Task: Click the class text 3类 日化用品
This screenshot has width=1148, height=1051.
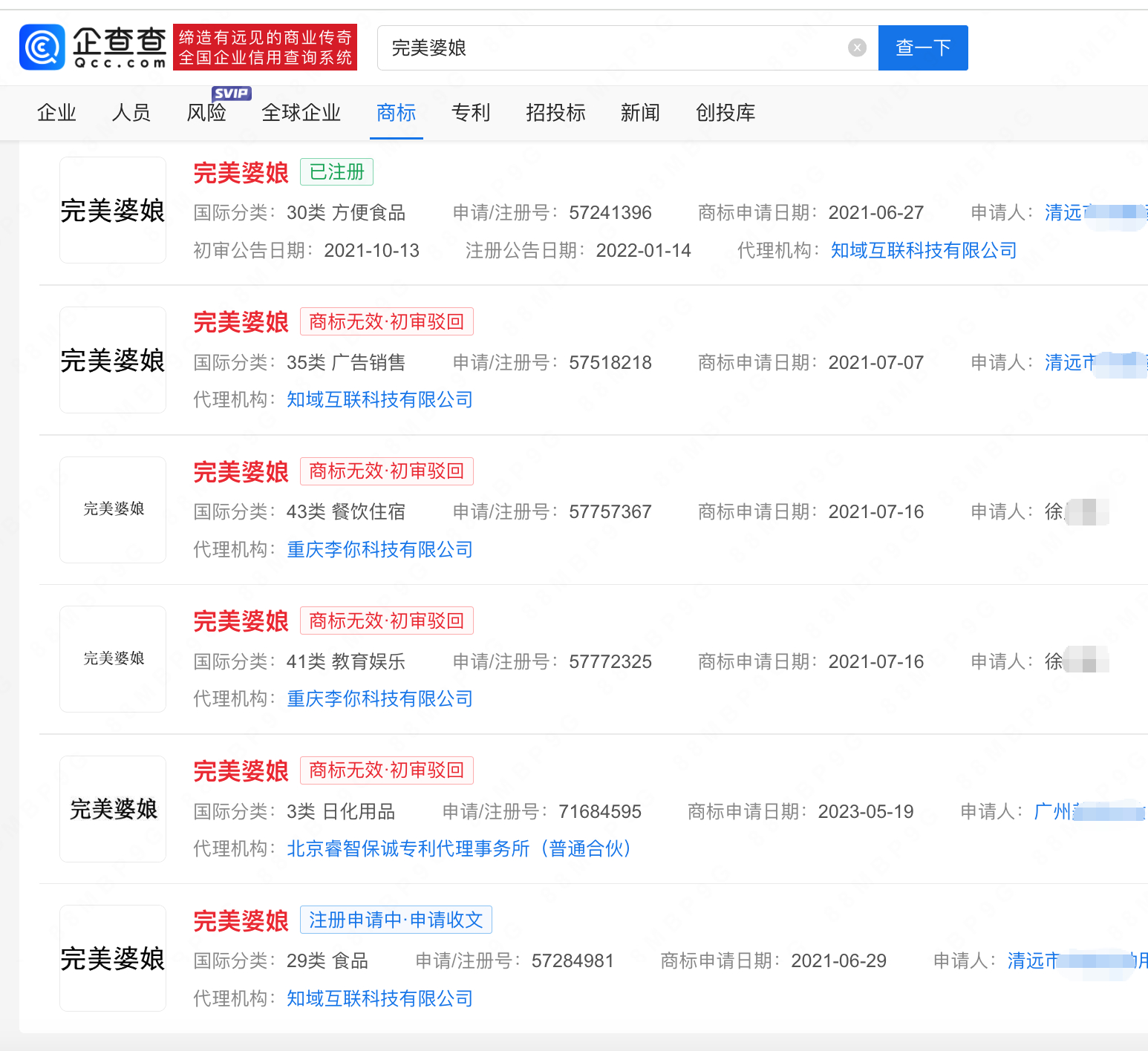Action: click(341, 812)
